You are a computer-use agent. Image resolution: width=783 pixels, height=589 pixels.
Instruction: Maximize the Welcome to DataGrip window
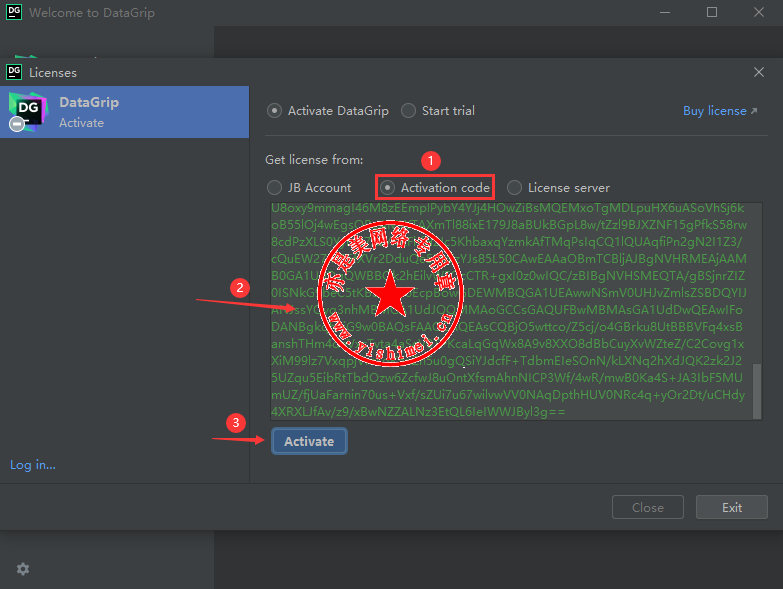[x=712, y=12]
